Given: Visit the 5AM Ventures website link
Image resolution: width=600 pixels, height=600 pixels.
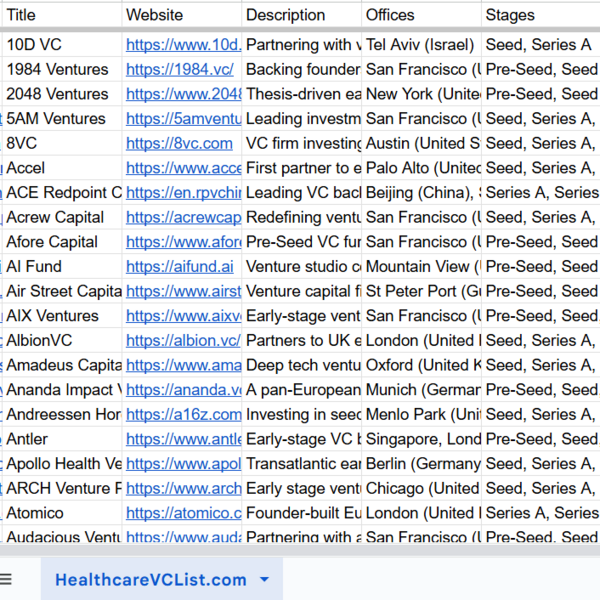Looking at the screenshot, I should coord(184,119).
